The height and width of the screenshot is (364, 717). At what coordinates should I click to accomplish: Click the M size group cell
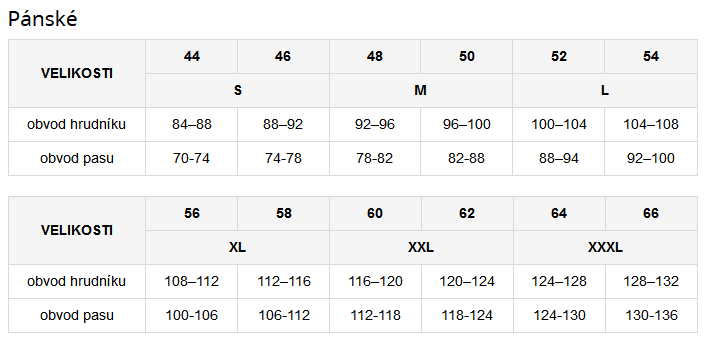point(421,91)
